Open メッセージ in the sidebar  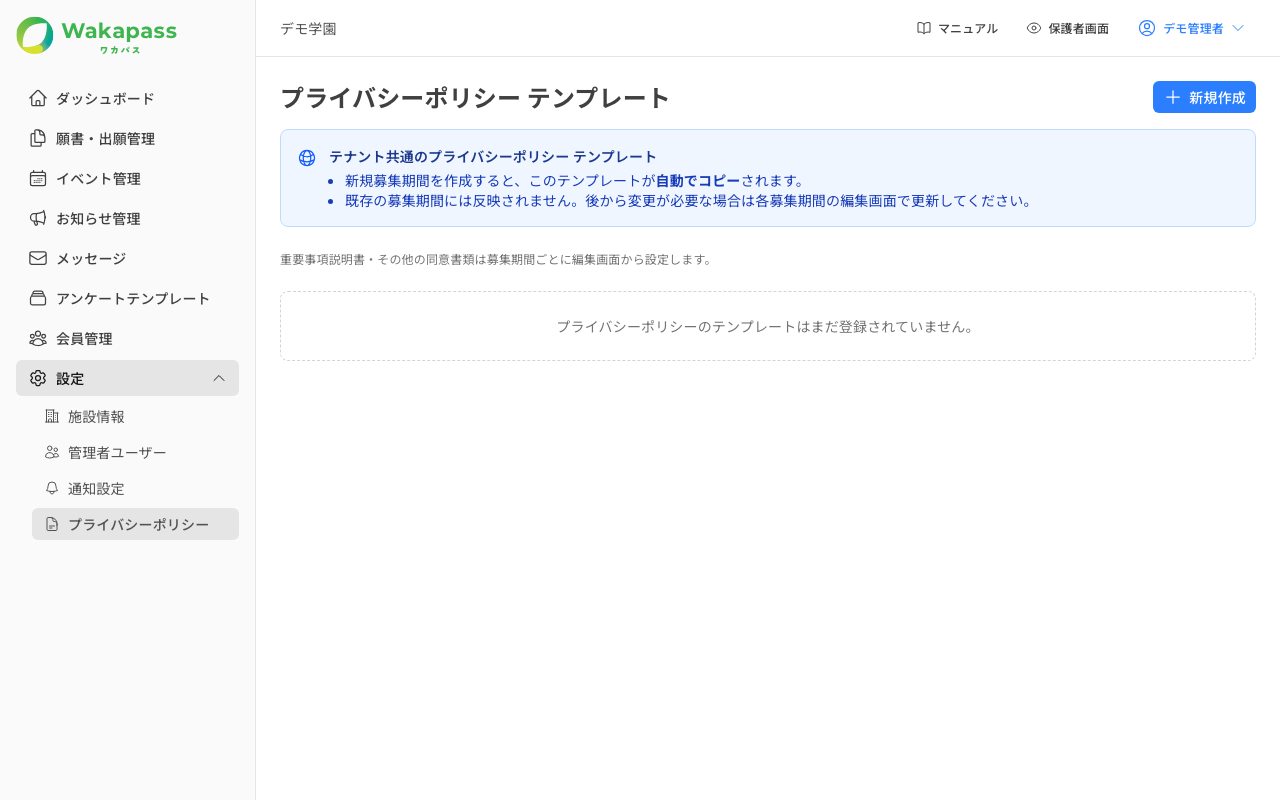tap(127, 258)
